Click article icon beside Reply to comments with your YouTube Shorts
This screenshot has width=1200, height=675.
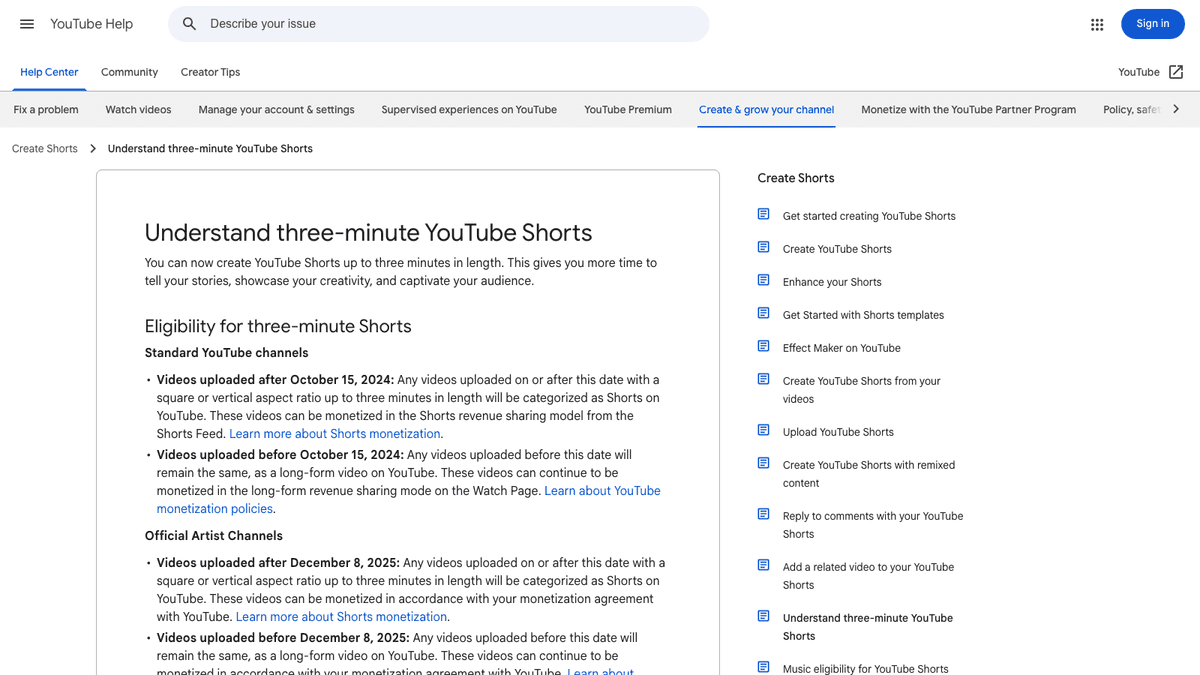pyautogui.click(x=764, y=514)
